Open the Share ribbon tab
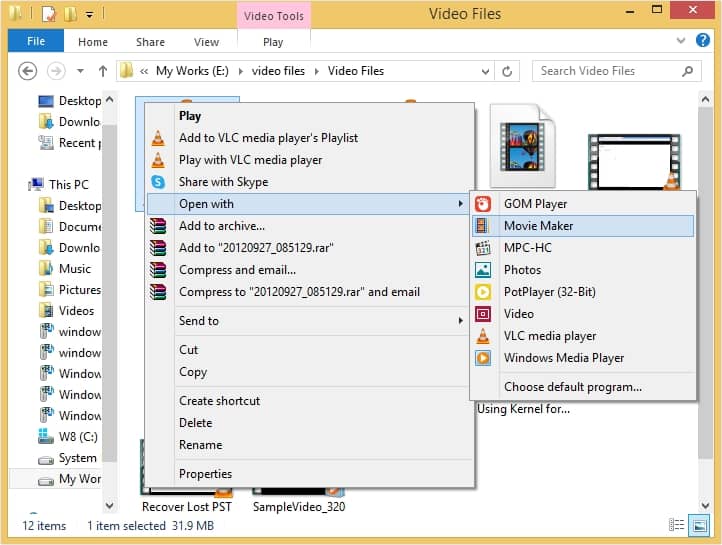 (x=150, y=42)
